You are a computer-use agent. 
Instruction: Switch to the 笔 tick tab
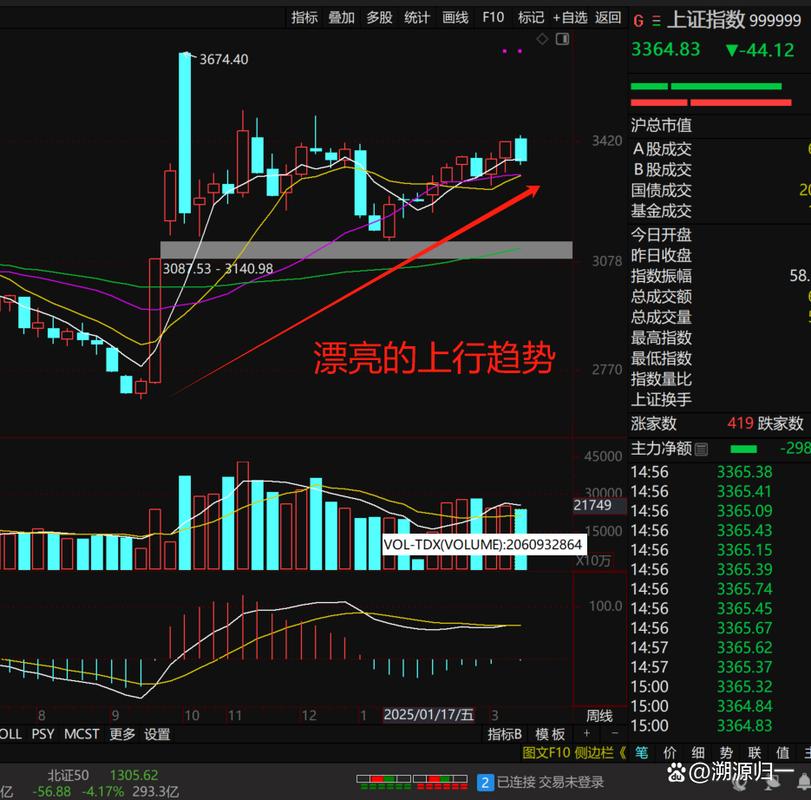(641, 753)
